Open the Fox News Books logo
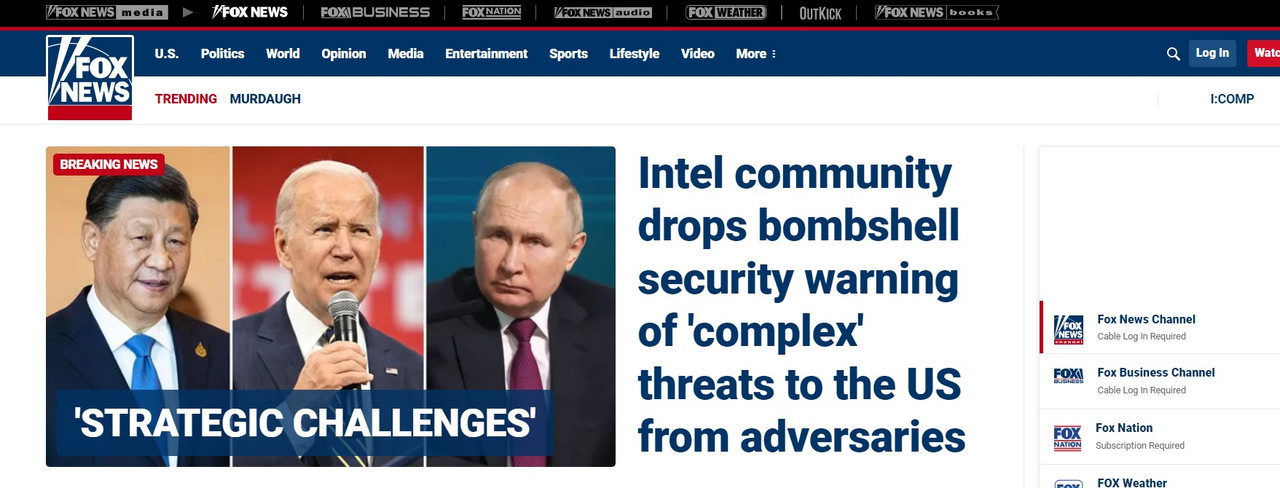The width and height of the screenshot is (1280, 488). point(936,13)
